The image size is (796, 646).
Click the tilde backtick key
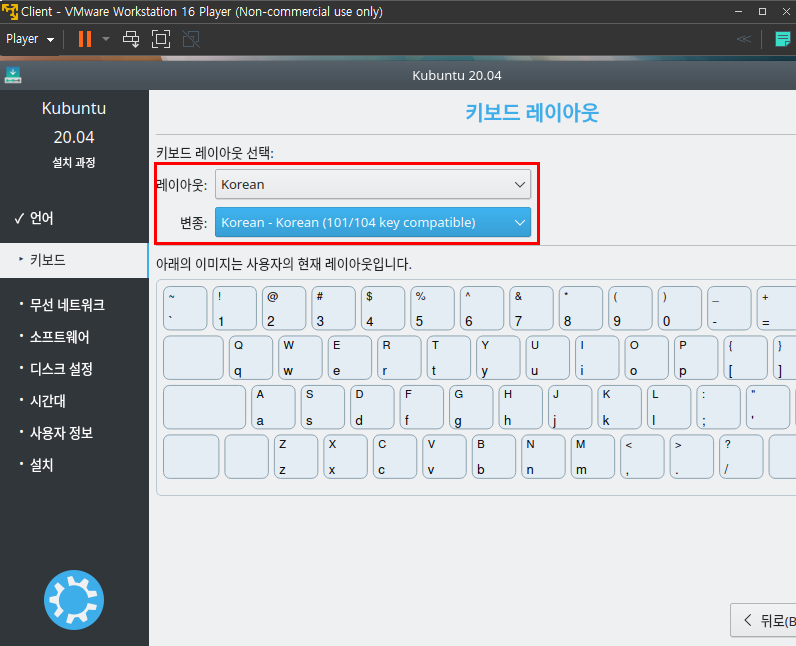(x=185, y=308)
